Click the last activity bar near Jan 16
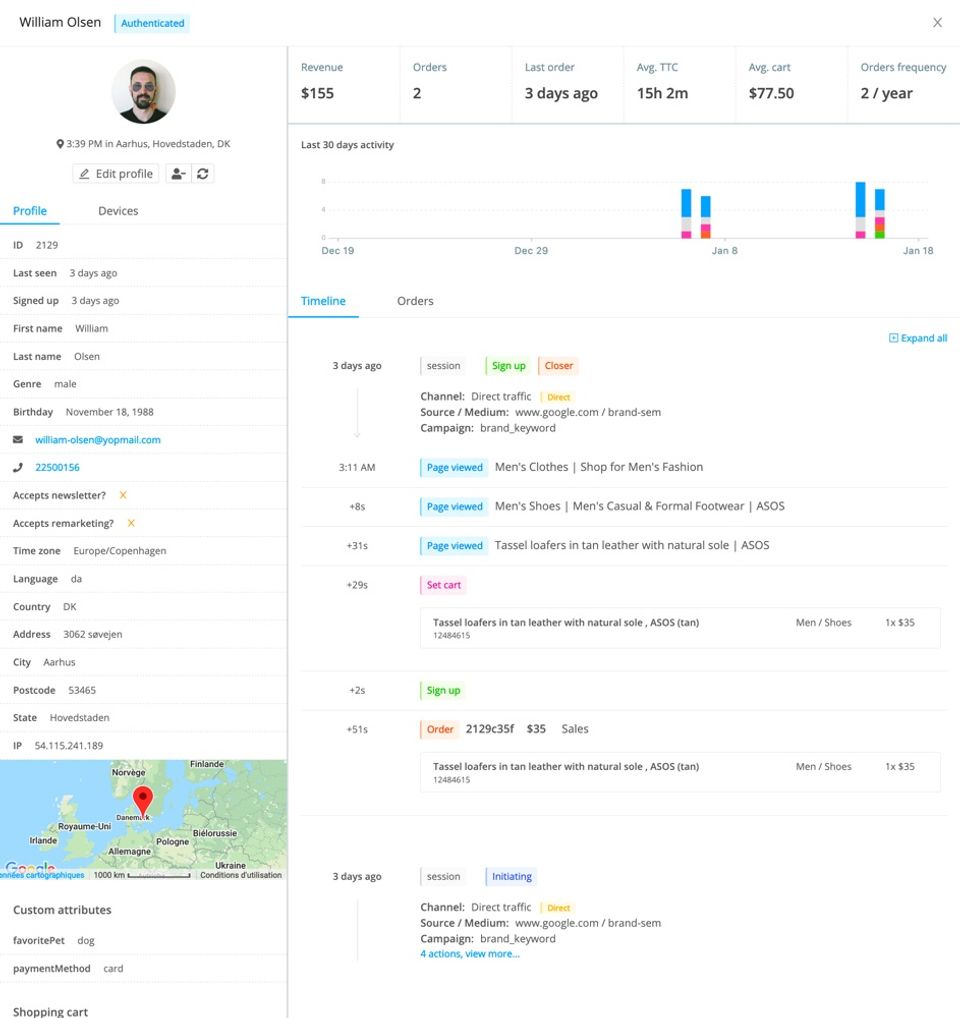 click(x=880, y=214)
